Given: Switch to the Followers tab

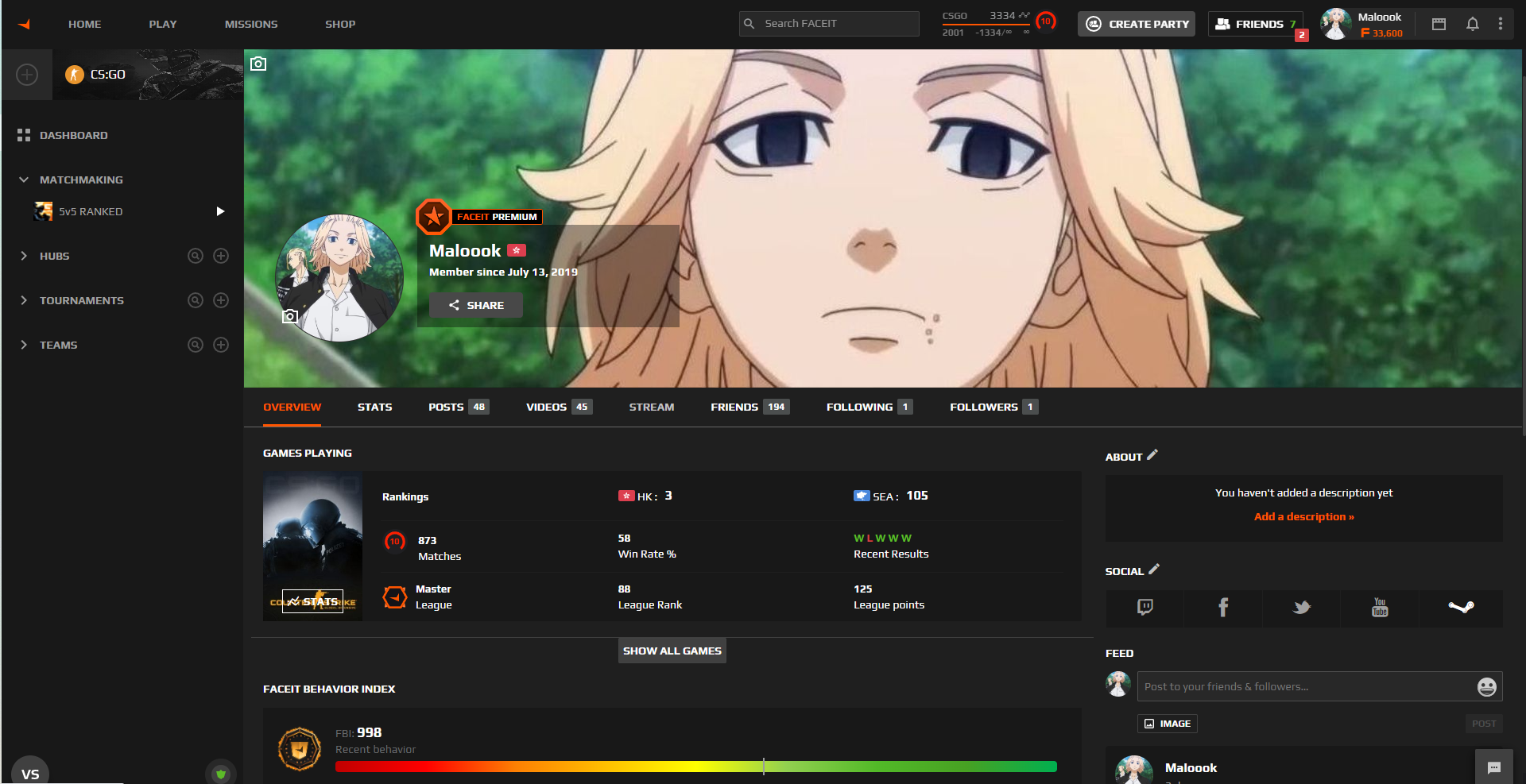Looking at the screenshot, I should (x=994, y=407).
